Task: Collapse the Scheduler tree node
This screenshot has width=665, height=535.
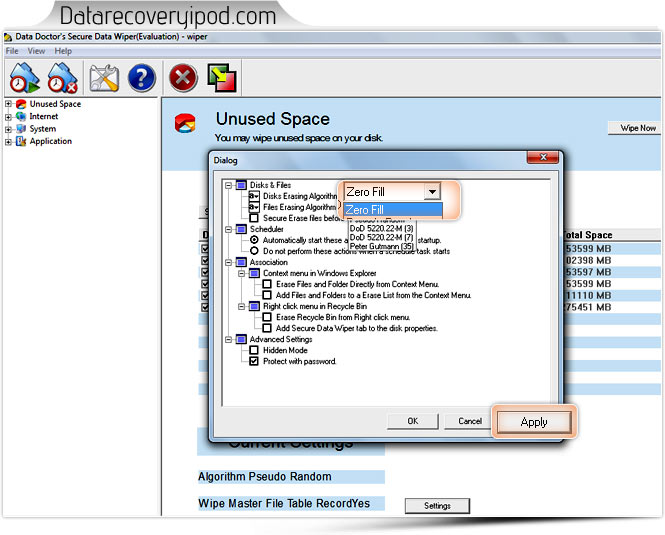Action: pos(228,230)
